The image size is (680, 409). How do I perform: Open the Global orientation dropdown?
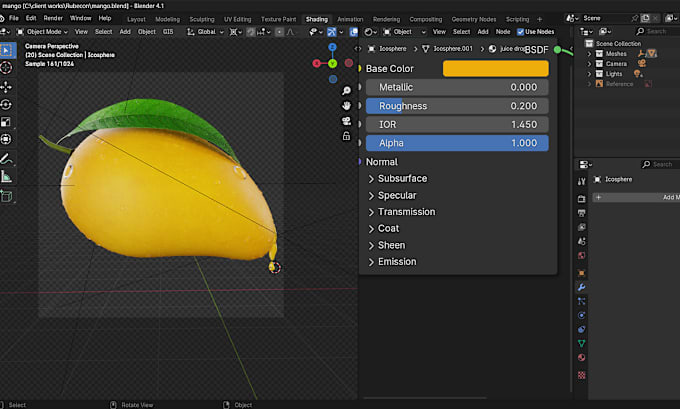click(206, 32)
